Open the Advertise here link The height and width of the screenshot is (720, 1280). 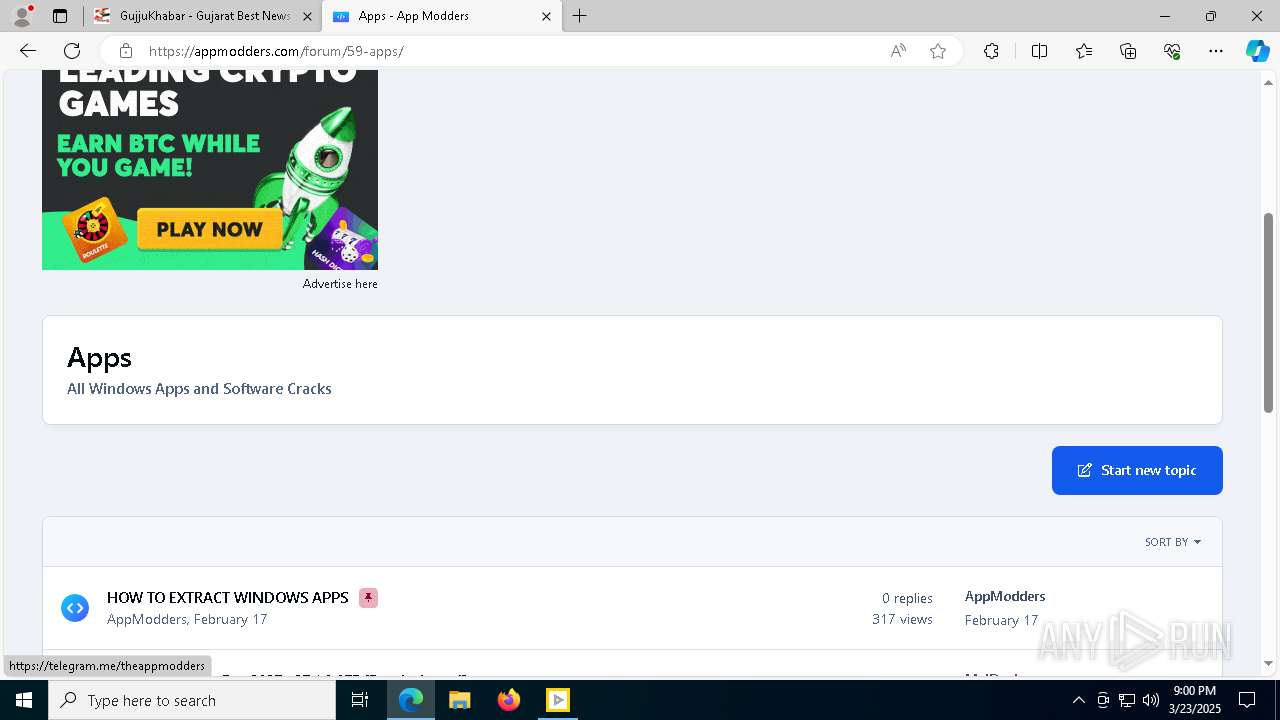340,284
